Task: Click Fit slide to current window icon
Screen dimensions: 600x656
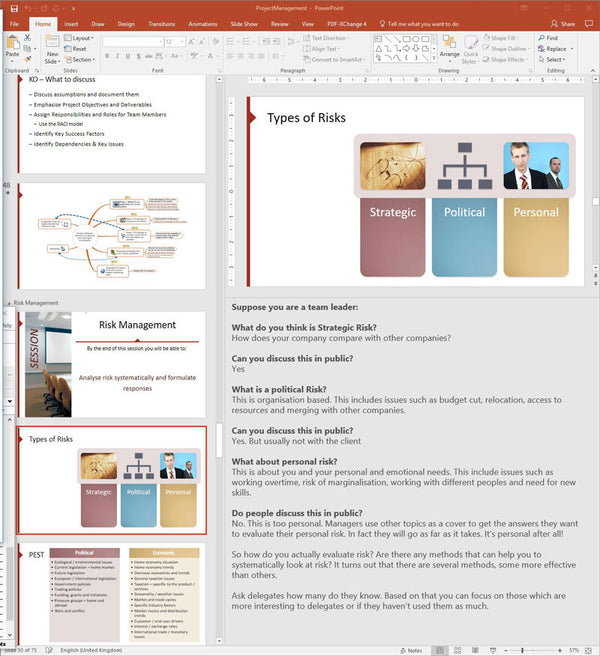Action: click(588, 650)
